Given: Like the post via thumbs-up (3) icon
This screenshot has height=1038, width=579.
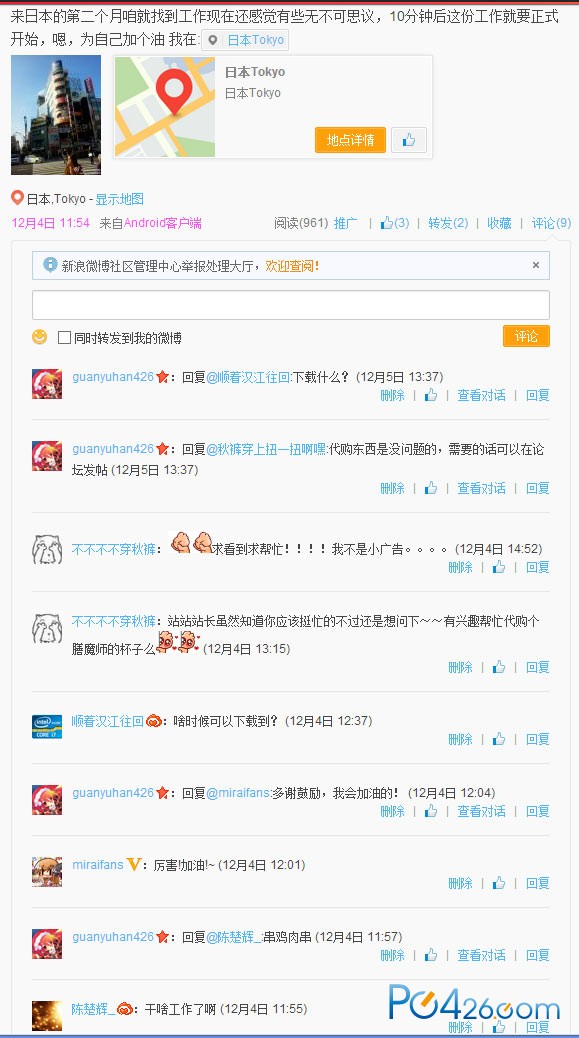Looking at the screenshot, I should click(395, 223).
